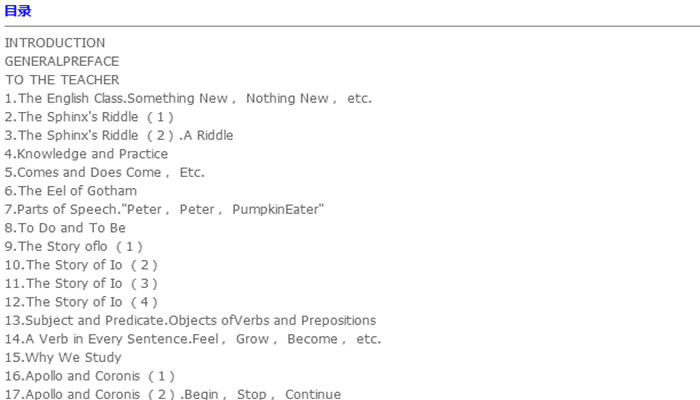Click chapter 13 Subject and Predicate
Viewport: 700px width, 400px height.
(190, 320)
